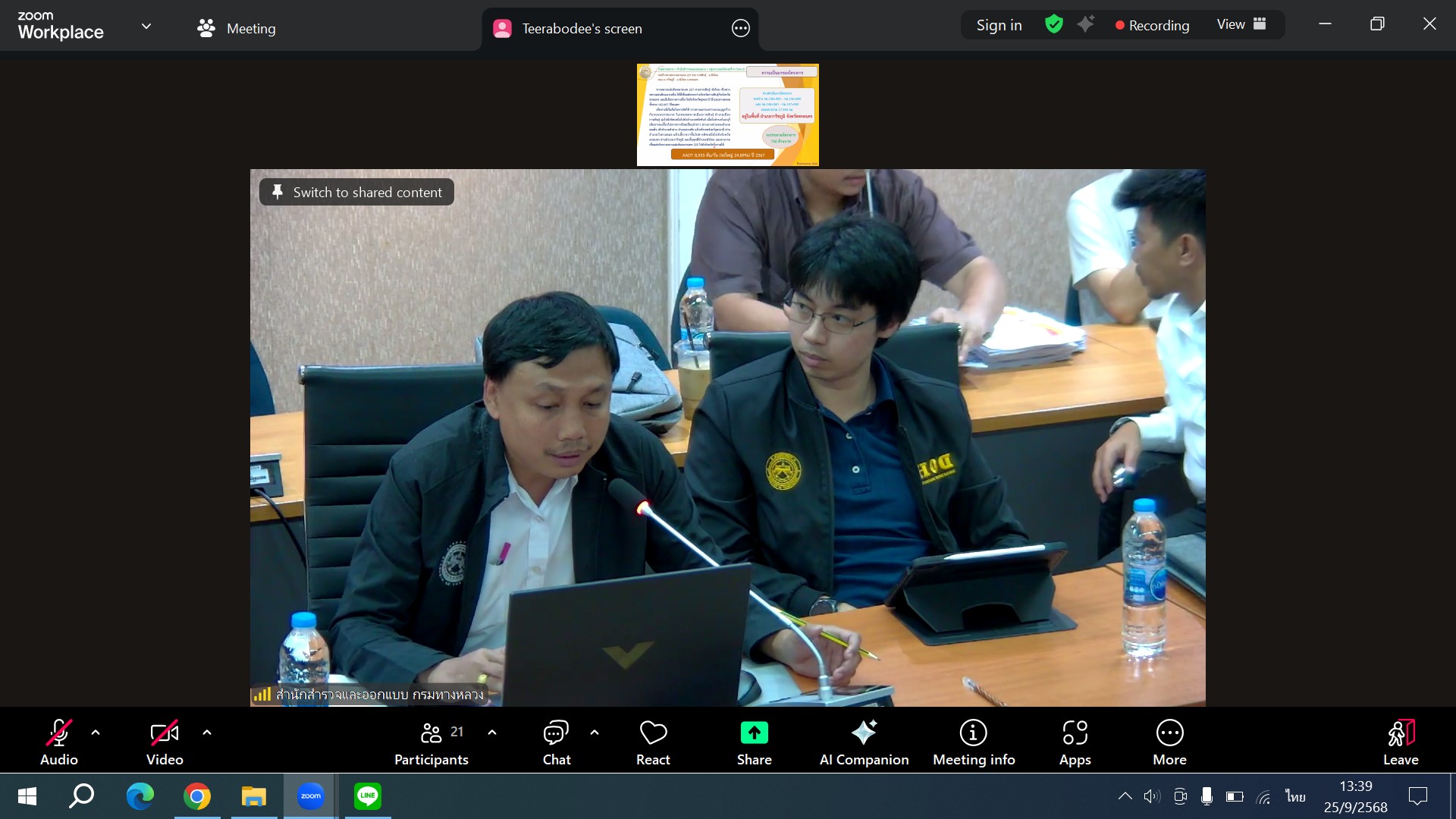Expand audio settings arrow next to Audio
This screenshot has width=1456, height=819.
pyautogui.click(x=96, y=733)
